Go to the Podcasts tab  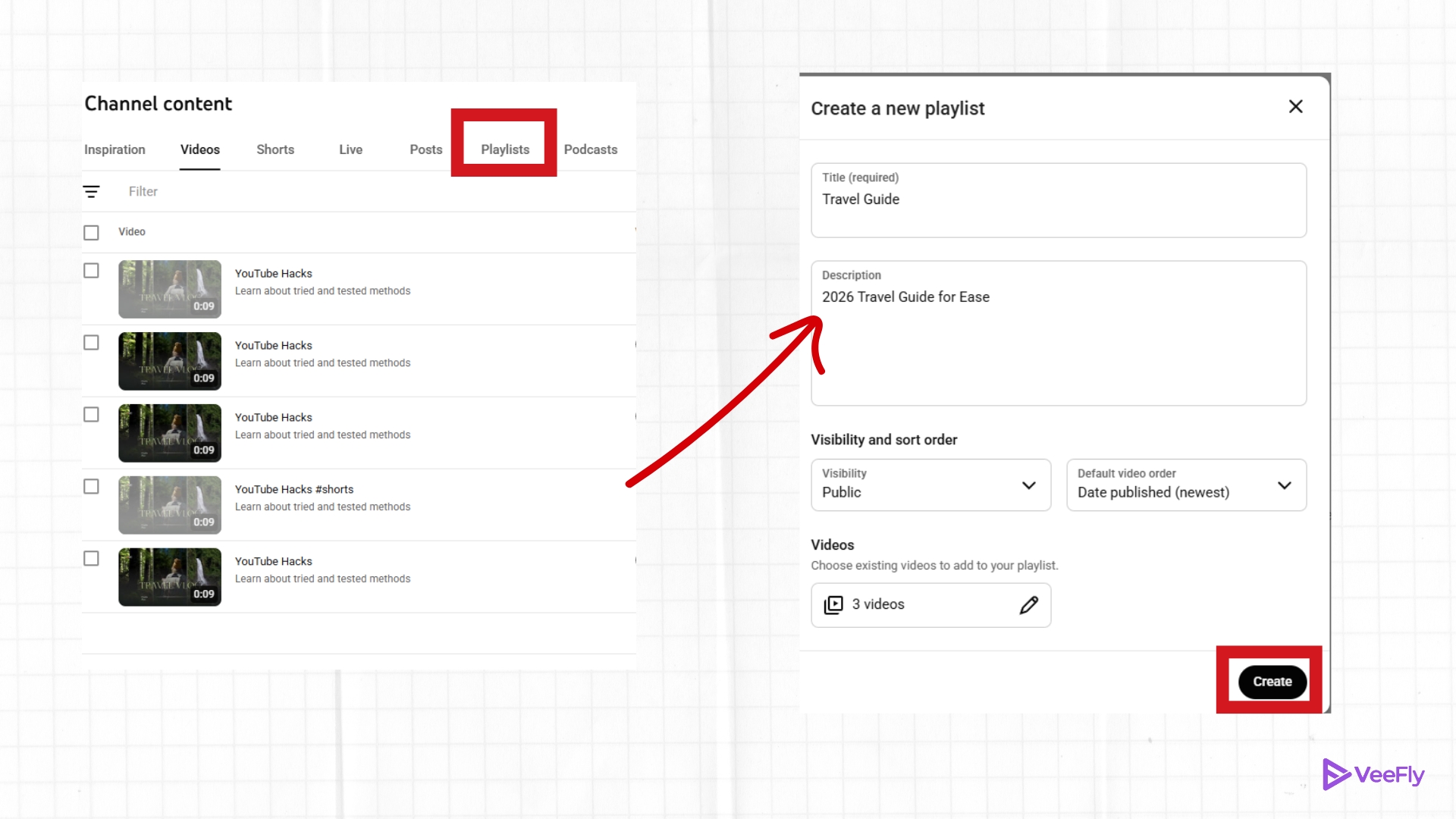pyautogui.click(x=590, y=149)
